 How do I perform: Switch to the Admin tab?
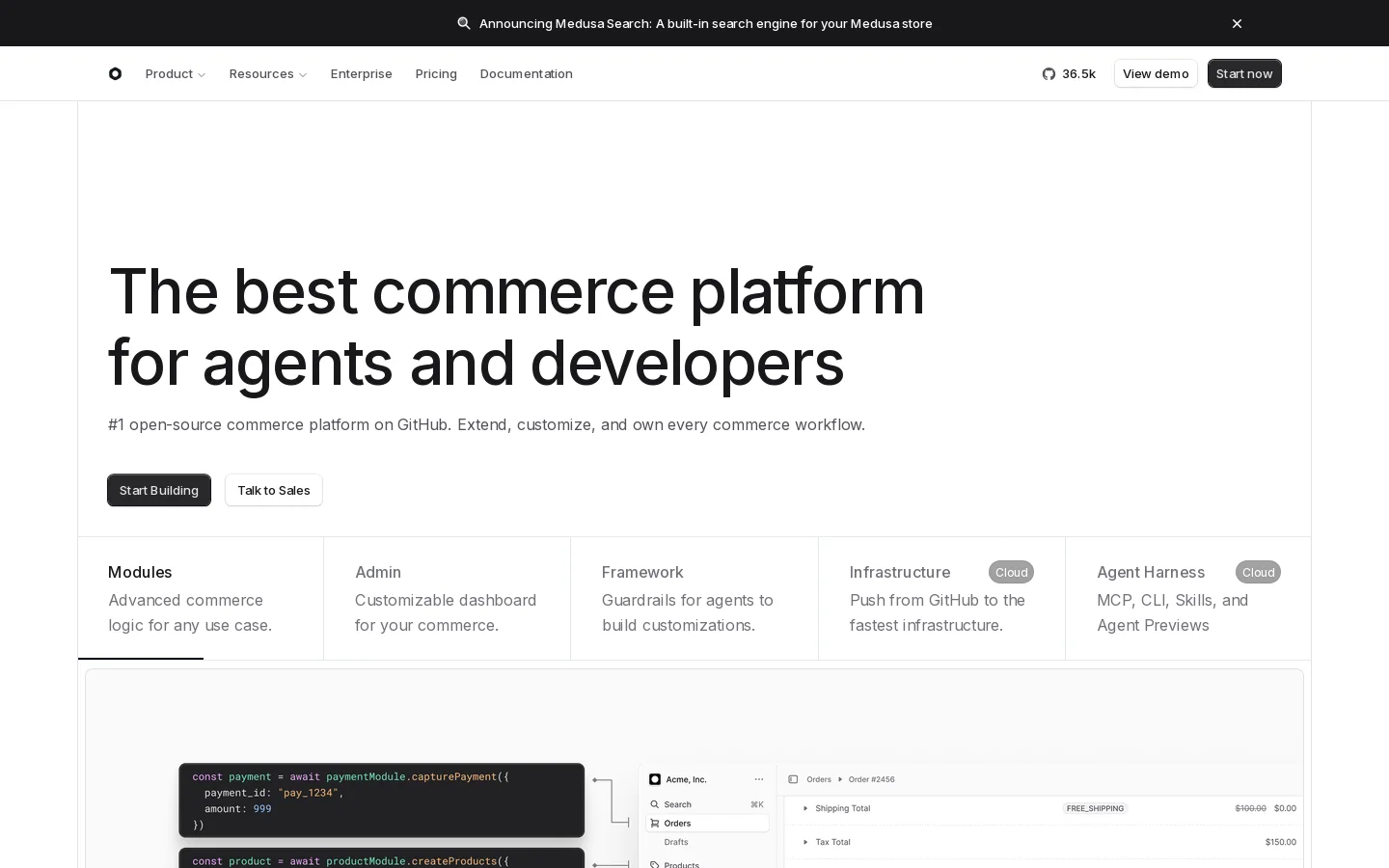(448, 598)
